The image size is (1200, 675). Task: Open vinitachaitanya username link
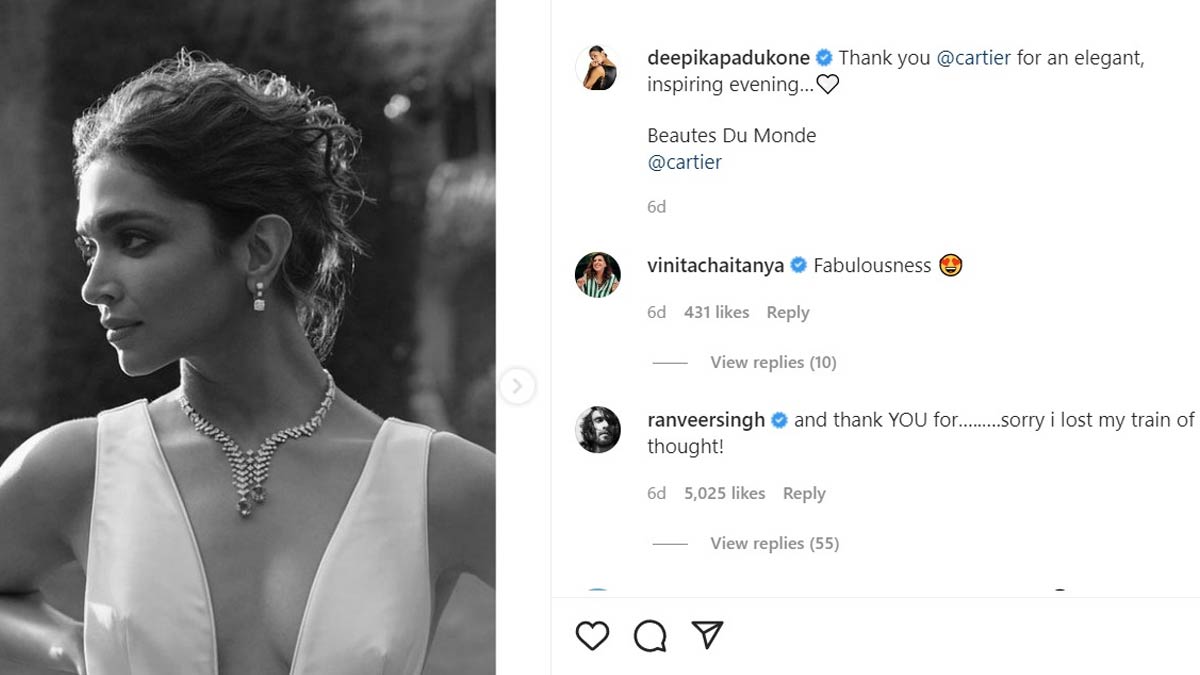coord(715,265)
